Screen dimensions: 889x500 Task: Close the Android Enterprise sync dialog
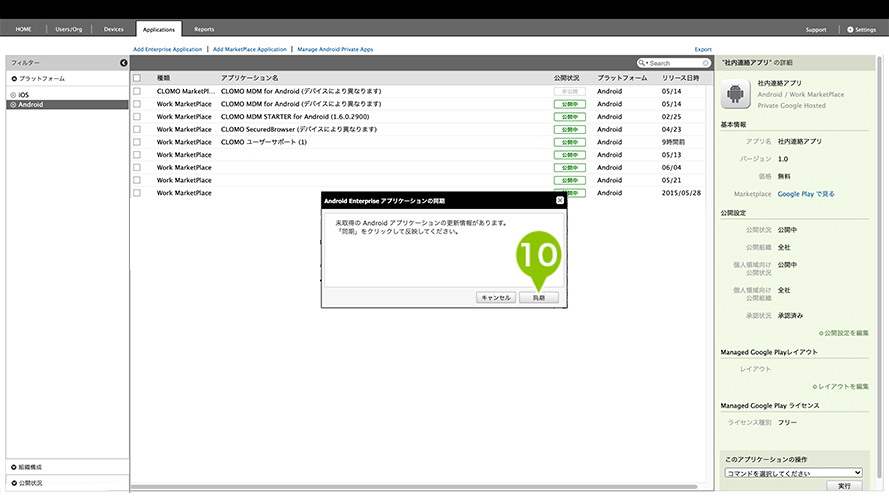pyautogui.click(x=560, y=200)
